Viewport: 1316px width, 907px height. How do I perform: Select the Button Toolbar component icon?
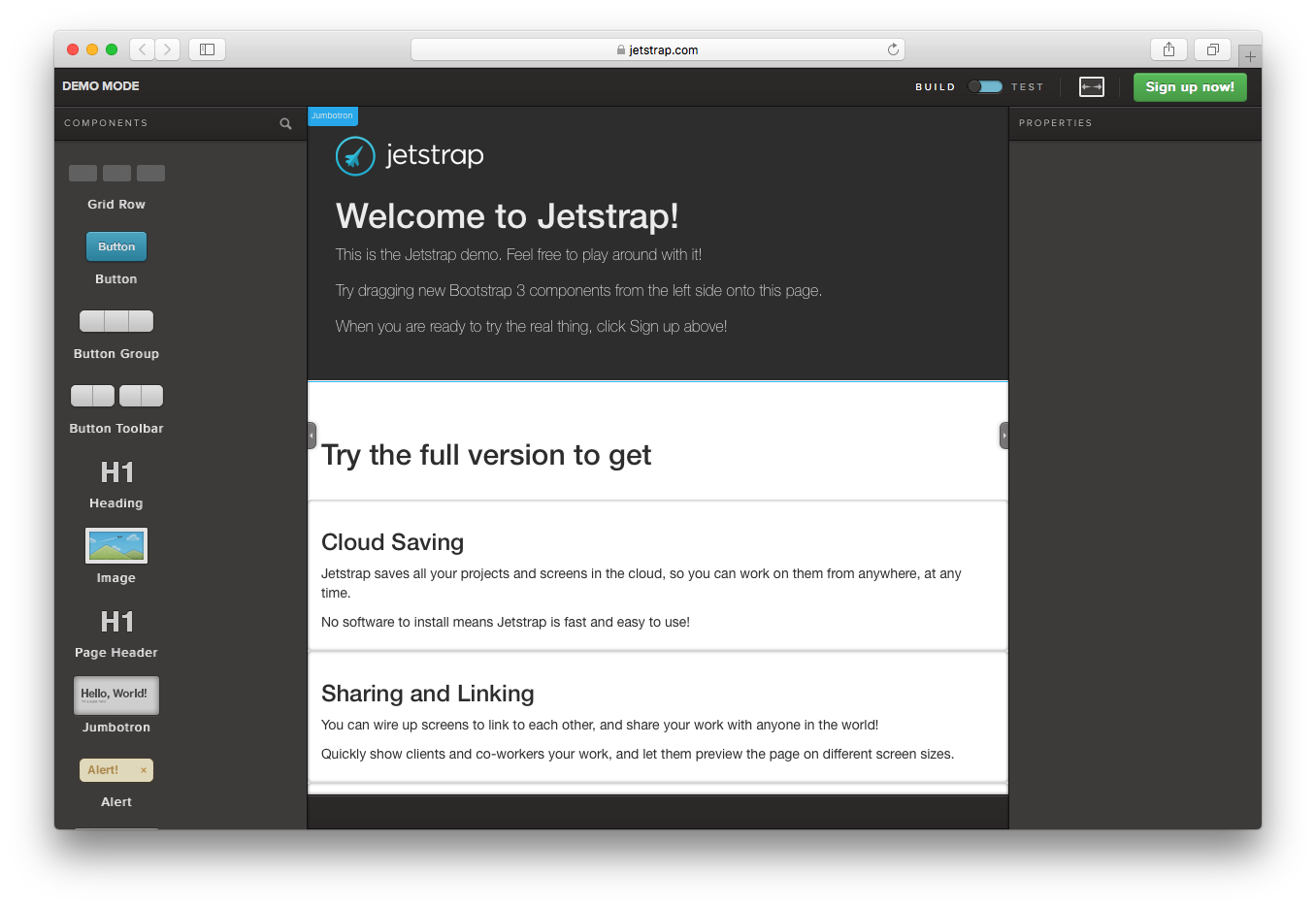[x=116, y=396]
